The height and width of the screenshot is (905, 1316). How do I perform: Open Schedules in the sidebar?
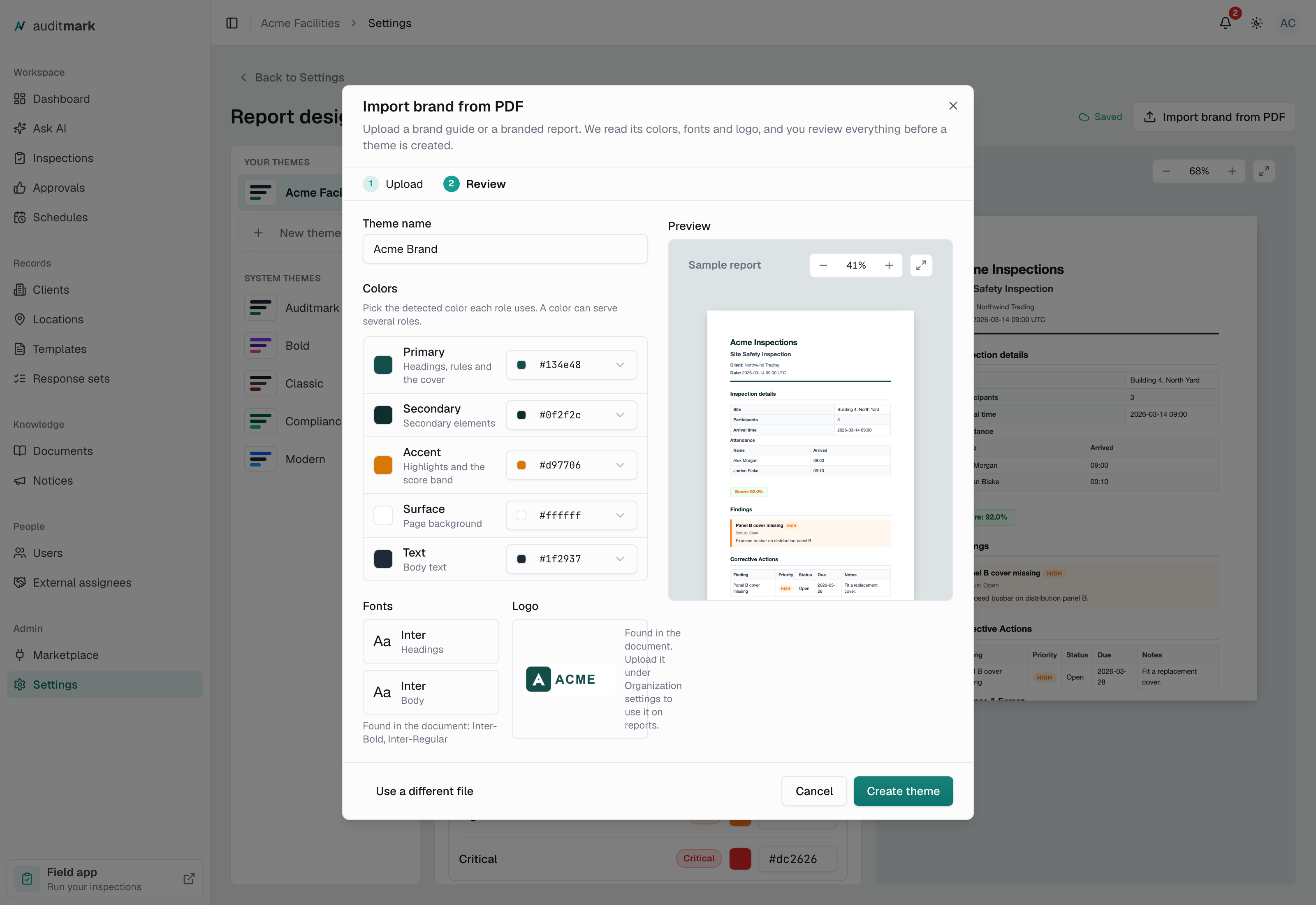[x=105, y=217]
